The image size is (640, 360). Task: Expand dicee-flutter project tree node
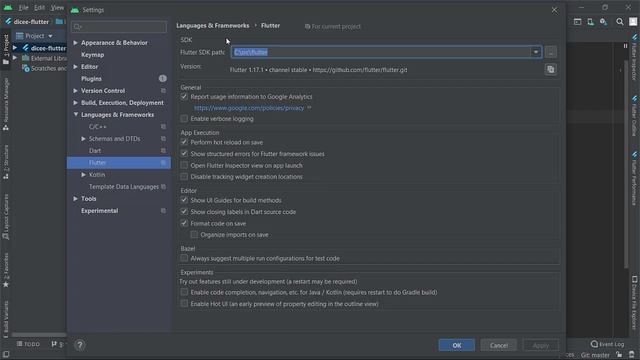tap(15, 48)
